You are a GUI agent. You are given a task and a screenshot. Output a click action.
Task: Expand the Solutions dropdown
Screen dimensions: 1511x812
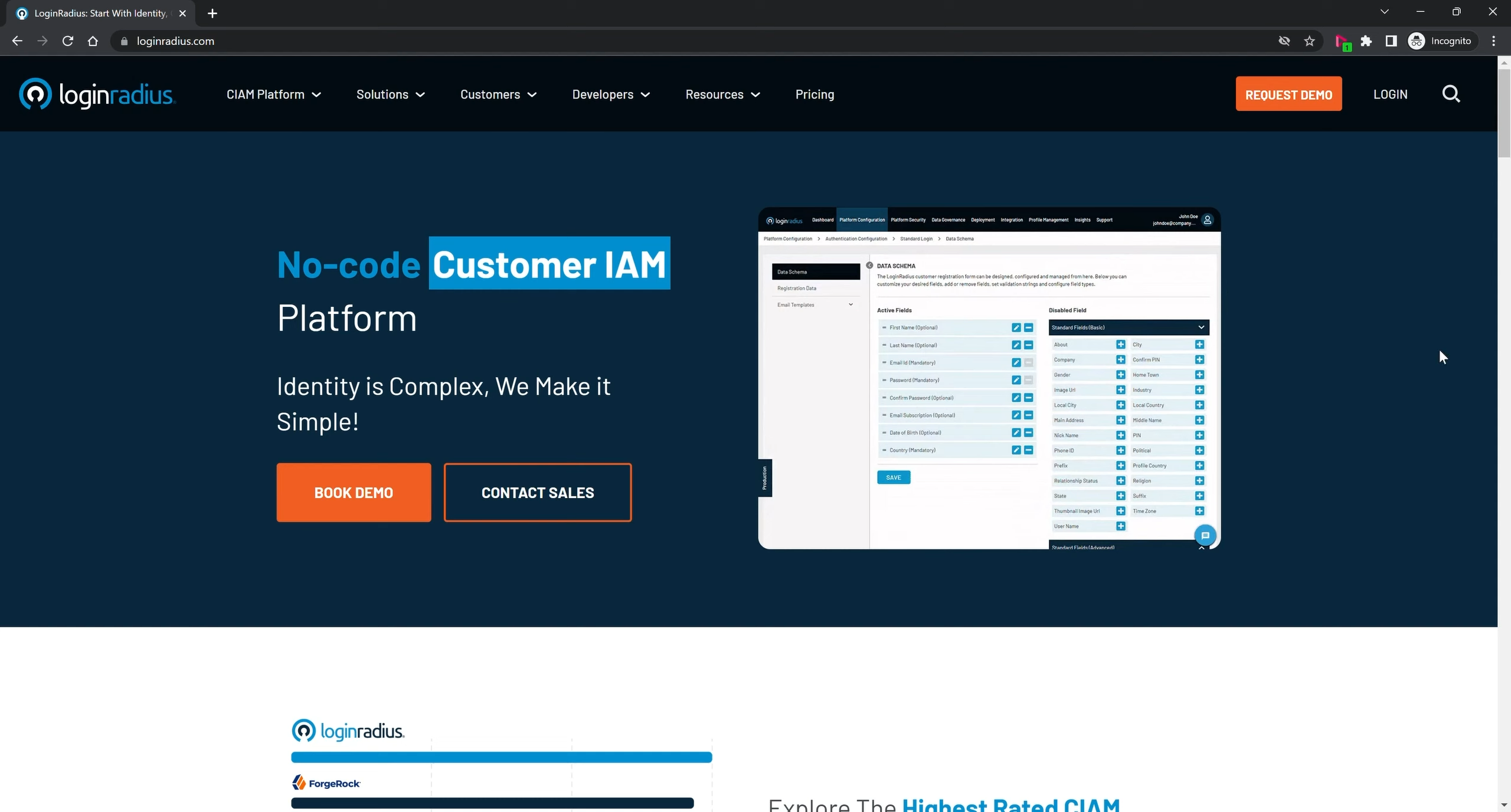[390, 94]
